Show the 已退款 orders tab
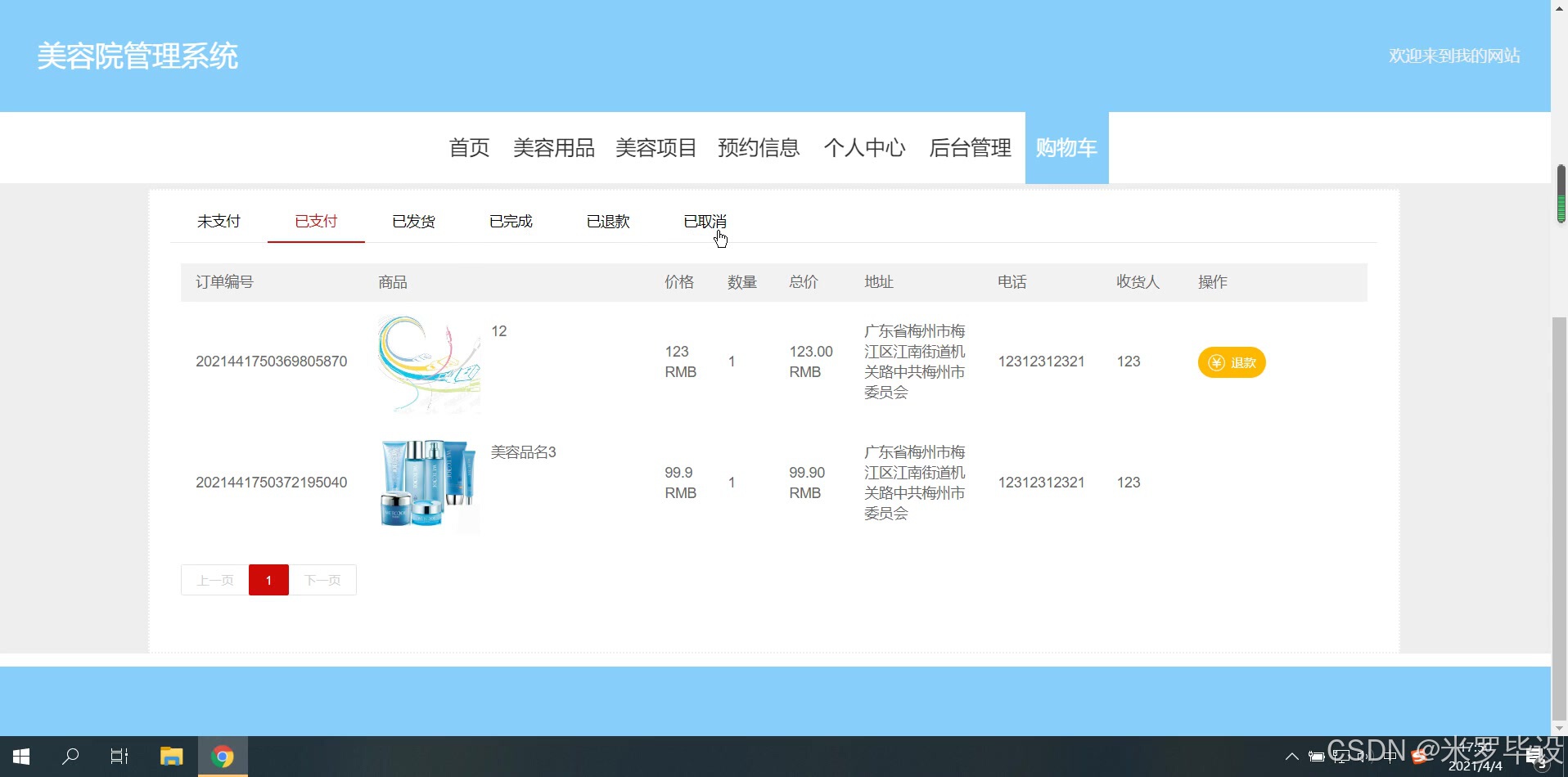Screen dimensions: 1568x777 (x=608, y=222)
